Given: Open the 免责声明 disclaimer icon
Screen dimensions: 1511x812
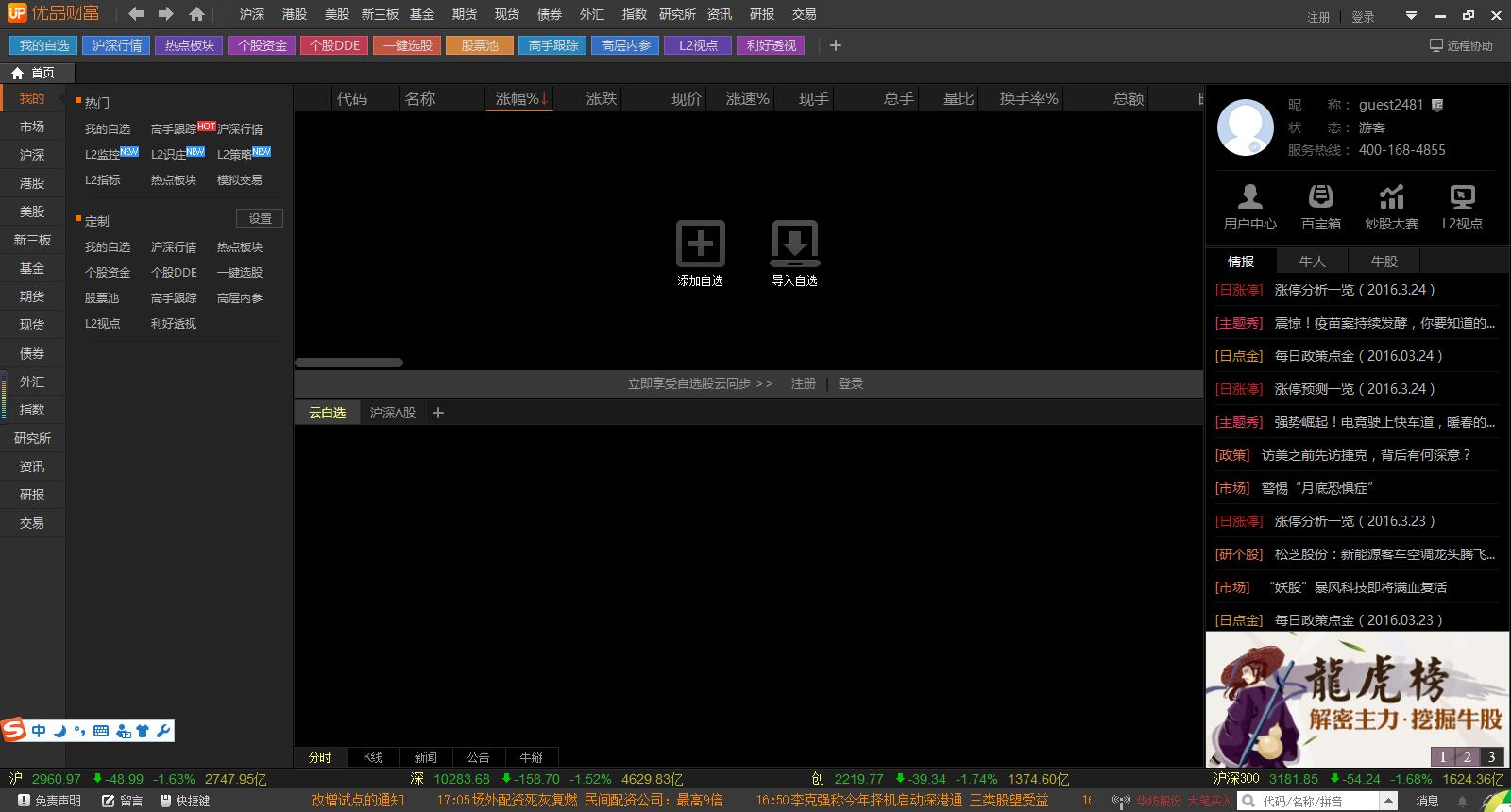Looking at the screenshot, I should tap(24, 801).
